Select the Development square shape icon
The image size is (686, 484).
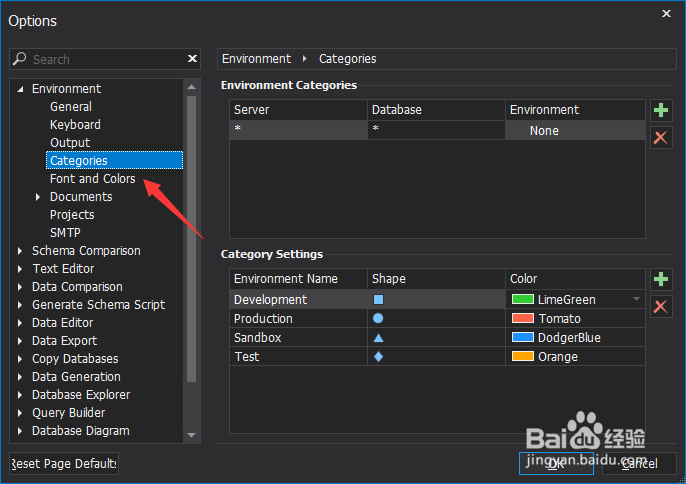(378, 299)
